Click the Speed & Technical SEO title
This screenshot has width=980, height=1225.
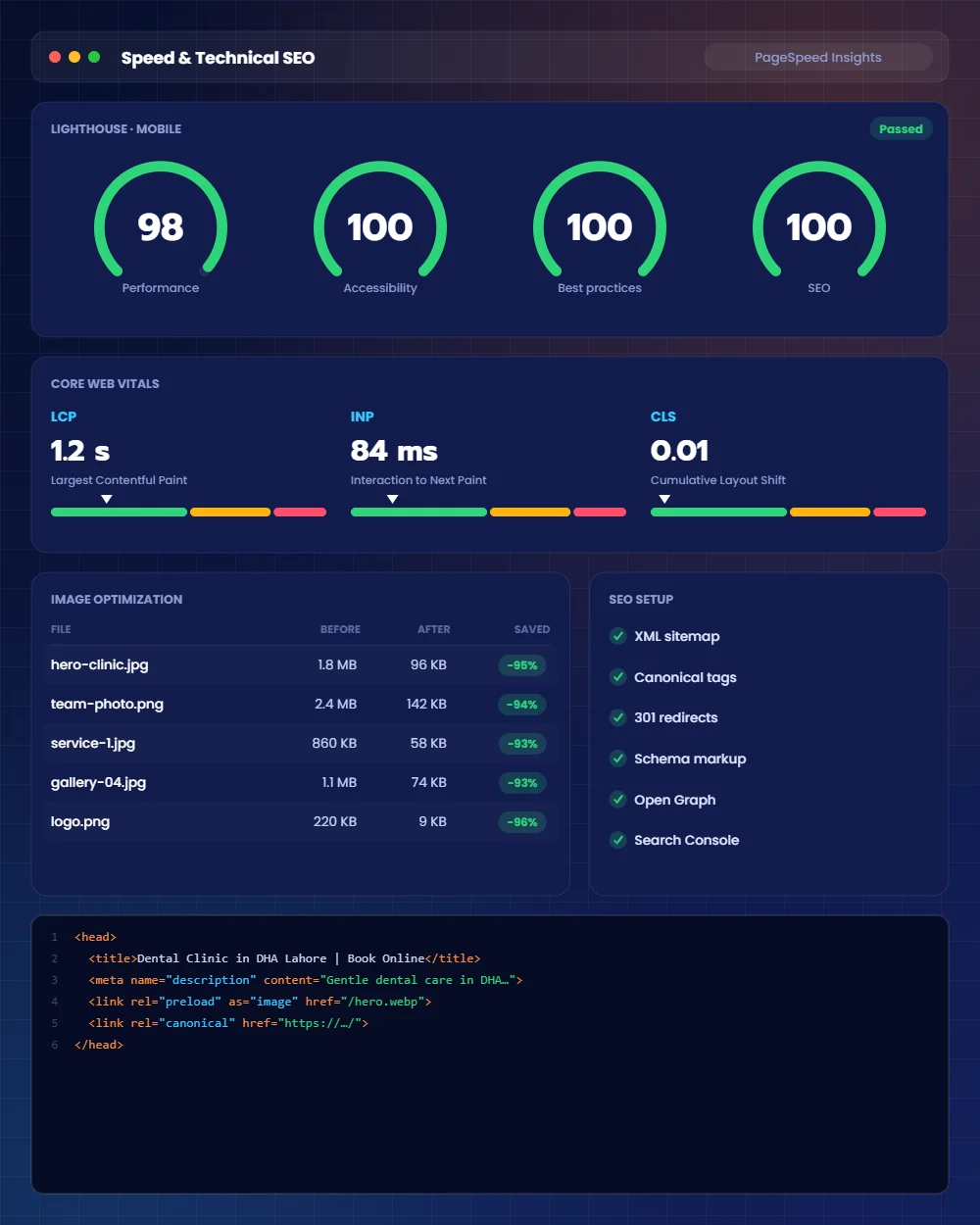click(218, 58)
